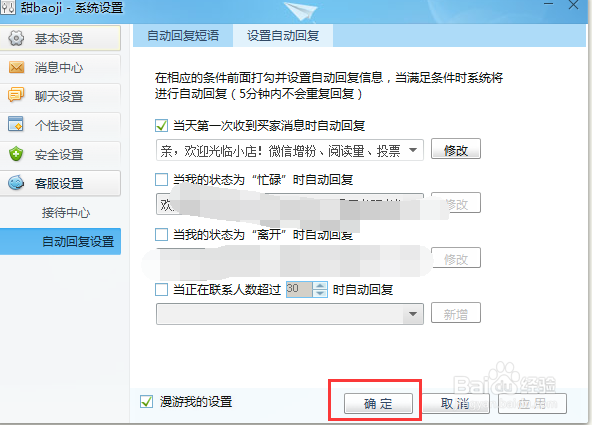This screenshot has width=592, height=425.
Task: Open 安全设置 via its green shield icon
Action: pos(16,154)
